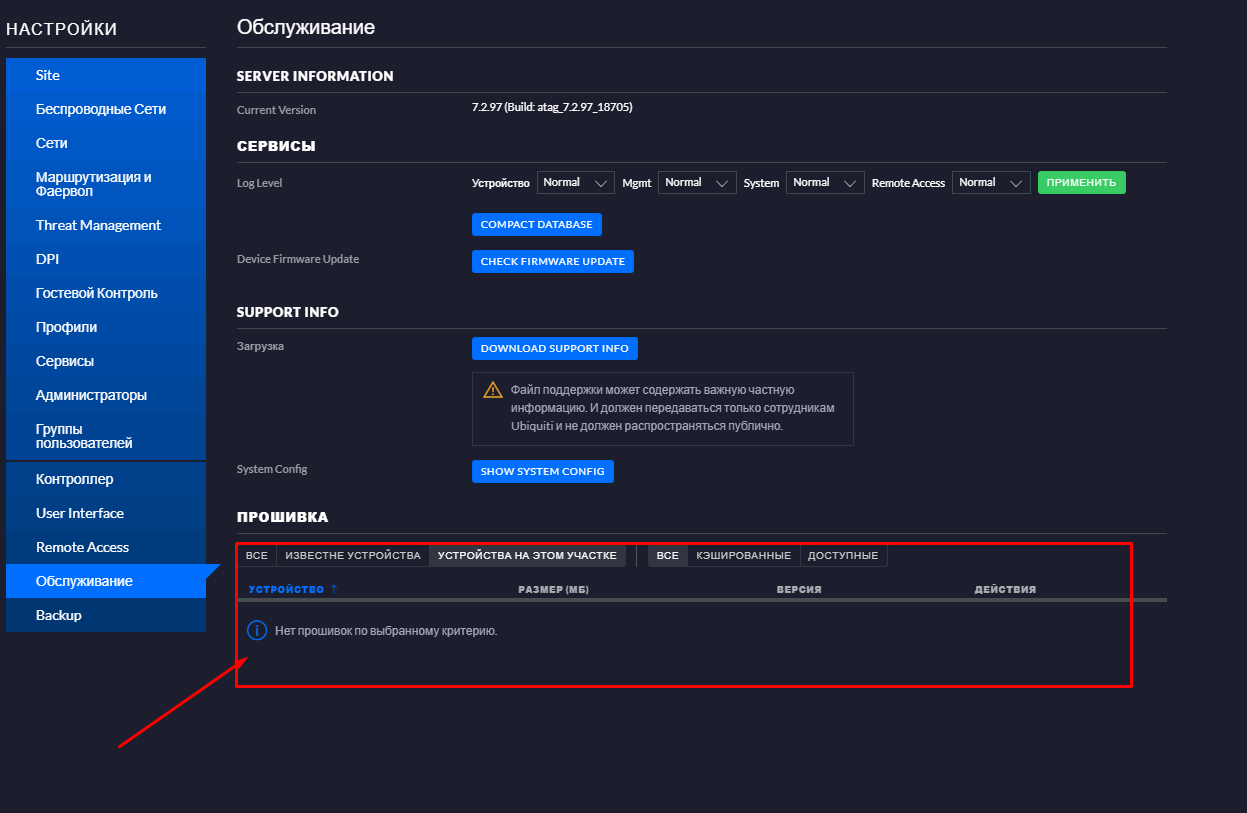Click DOWNLOAD SUPPORT INFO button

(x=555, y=348)
